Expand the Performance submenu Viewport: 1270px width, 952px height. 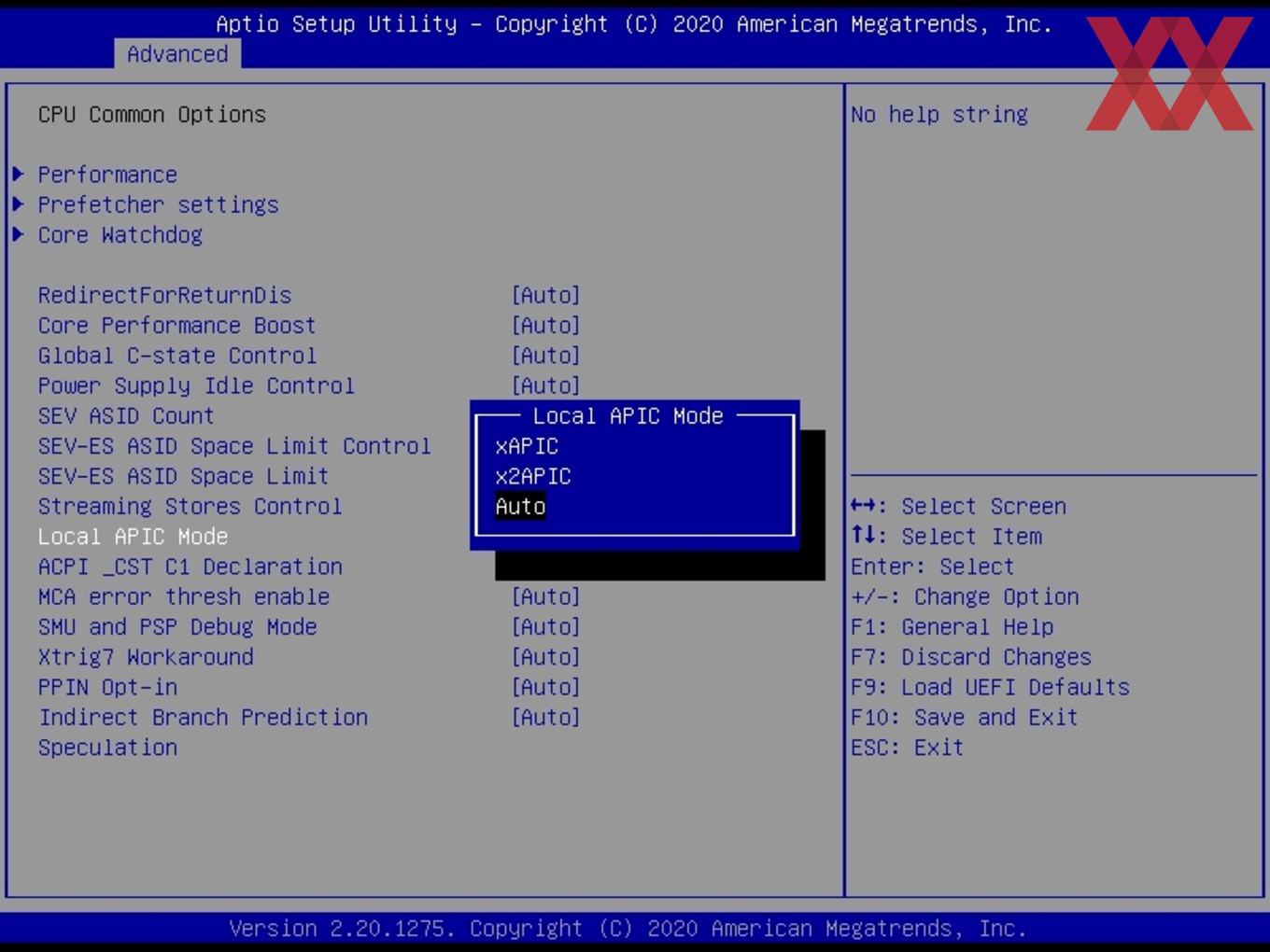(x=107, y=175)
